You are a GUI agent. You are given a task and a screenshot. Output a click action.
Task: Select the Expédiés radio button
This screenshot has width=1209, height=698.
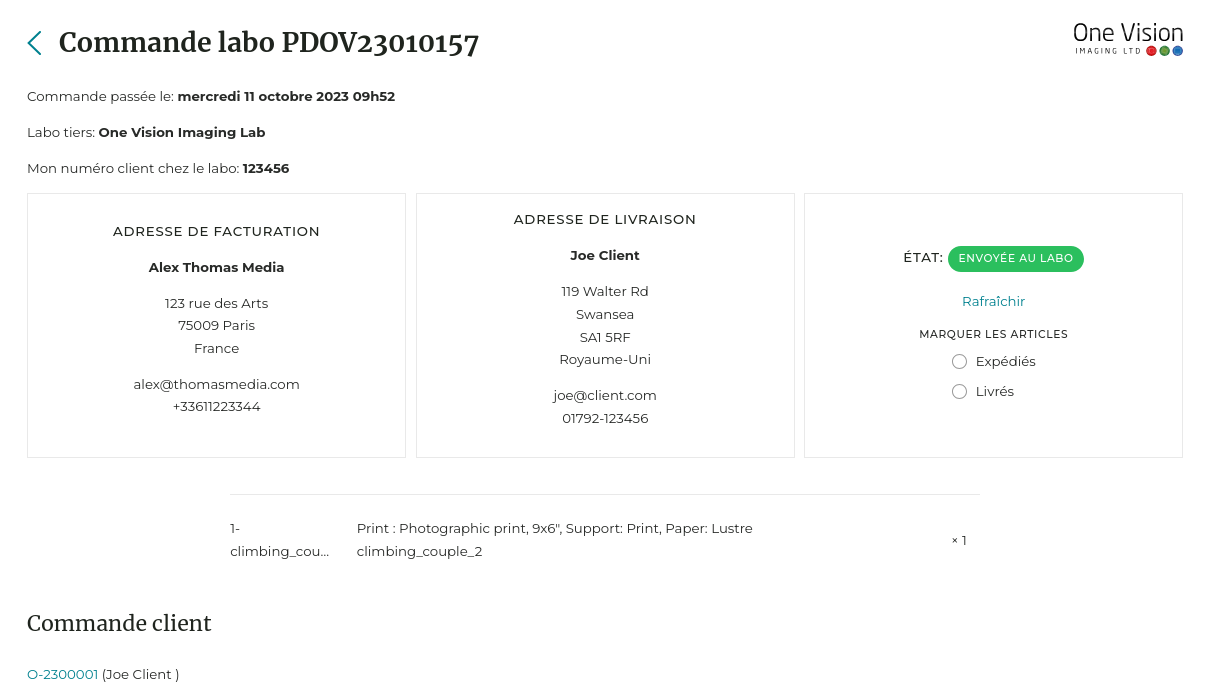point(959,361)
